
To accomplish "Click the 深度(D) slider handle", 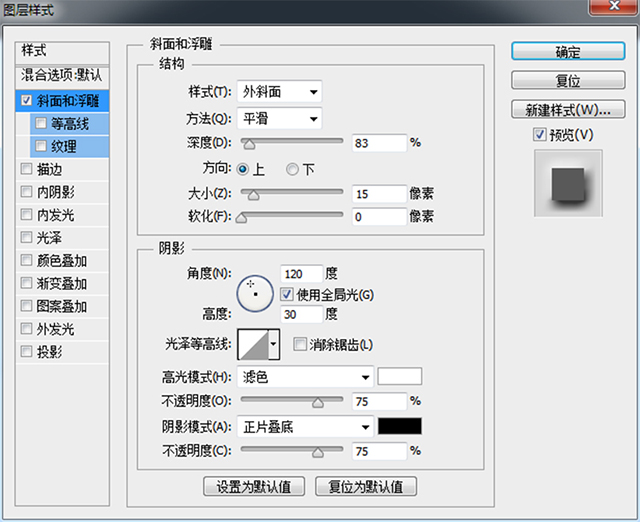I will coord(249,144).
